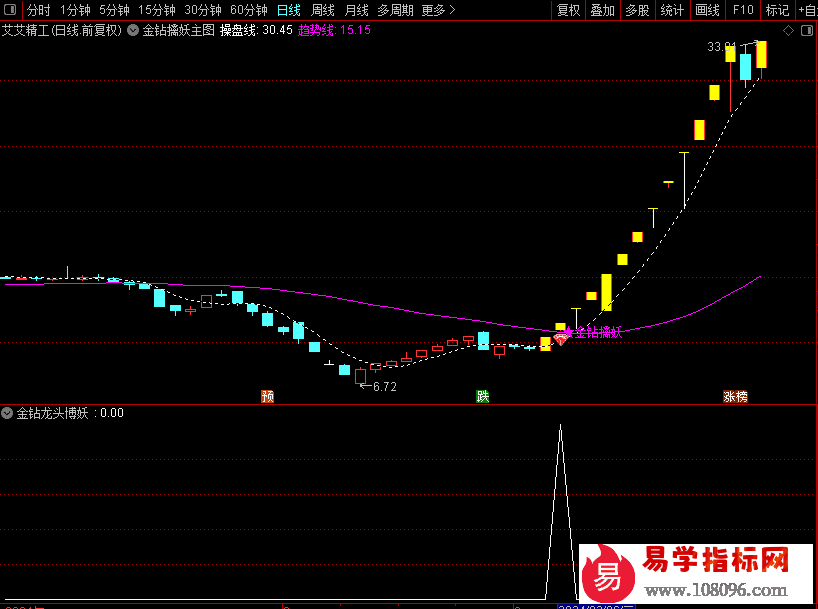Open the 画线 drawing tools
Screen dimensions: 818x609
click(707, 10)
